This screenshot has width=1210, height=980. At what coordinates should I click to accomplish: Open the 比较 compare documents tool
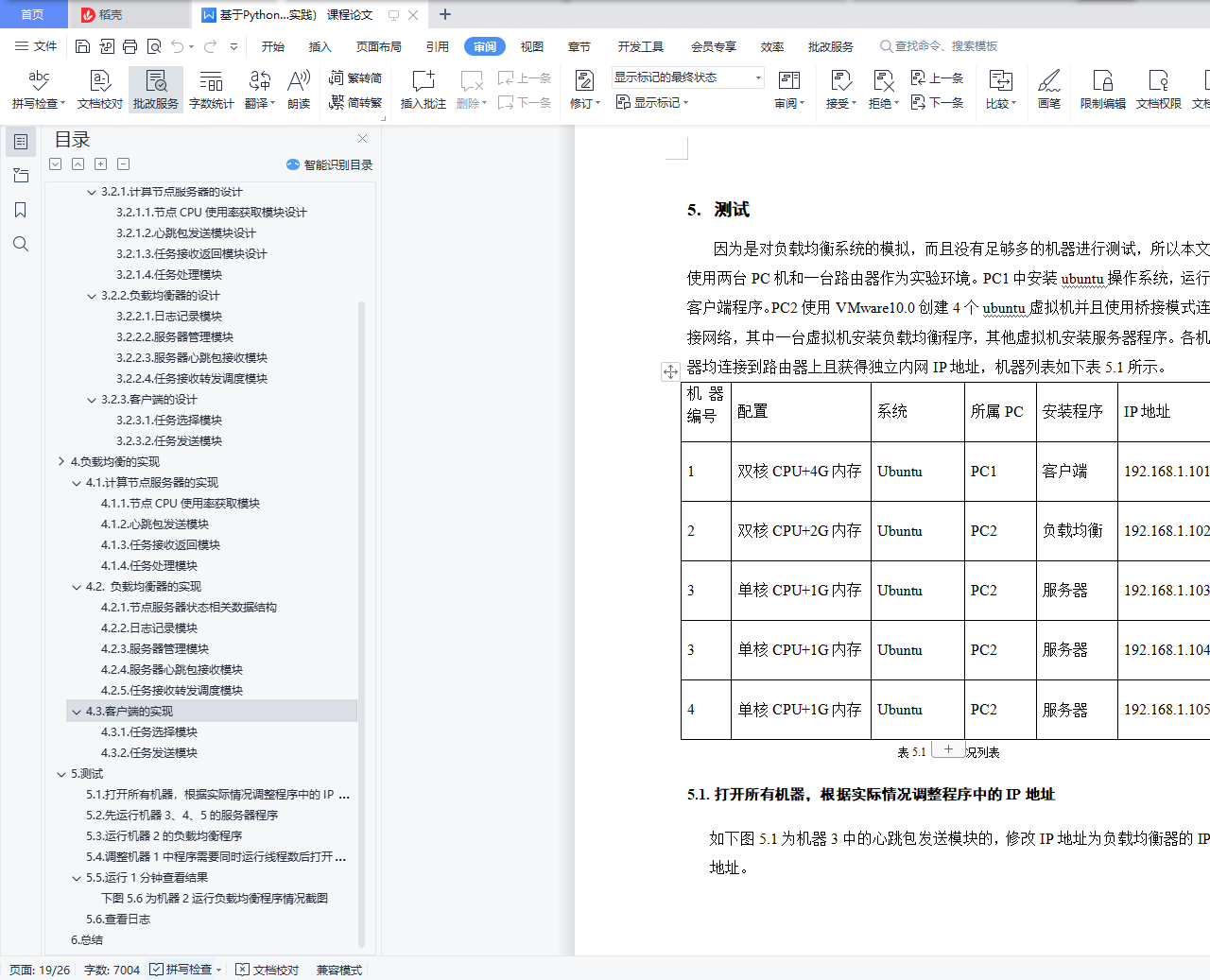tap(1001, 90)
